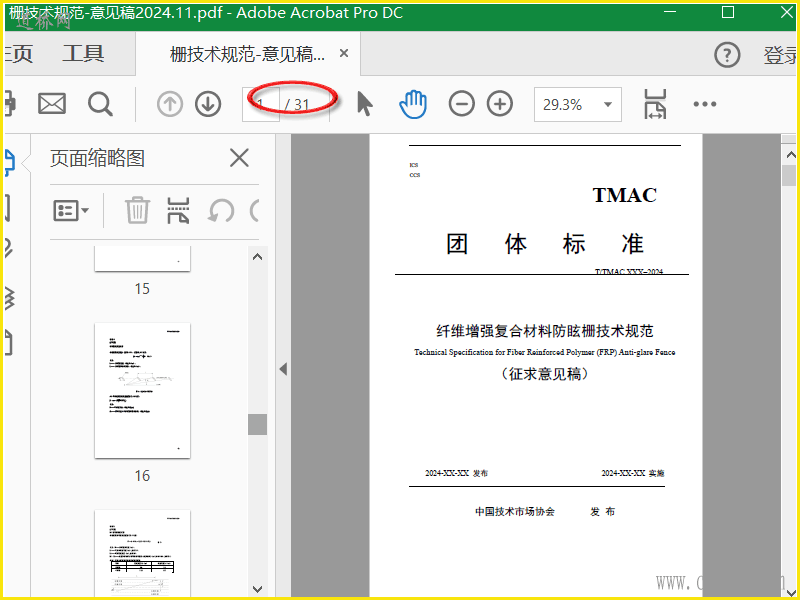Select the page 16 thumbnail
The width and height of the screenshot is (800, 600).
click(142, 390)
